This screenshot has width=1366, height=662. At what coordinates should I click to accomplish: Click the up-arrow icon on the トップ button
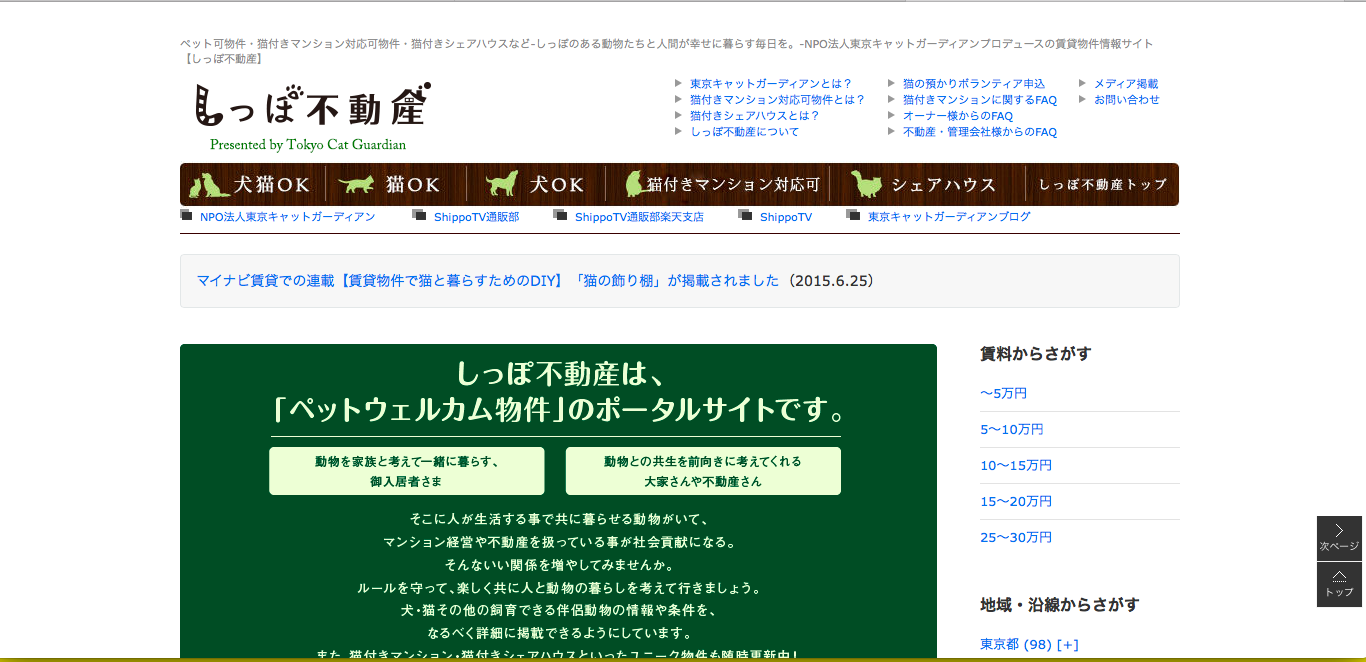pyautogui.click(x=1339, y=576)
